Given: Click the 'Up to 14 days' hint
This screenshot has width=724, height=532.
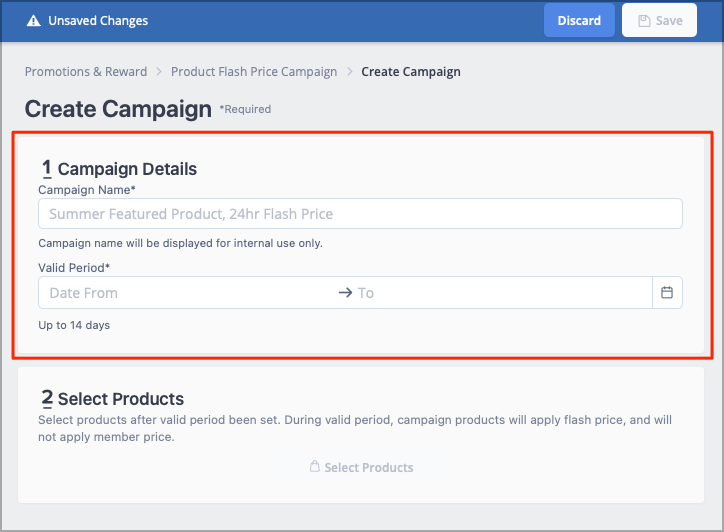Looking at the screenshot, I should pos(74,325).
